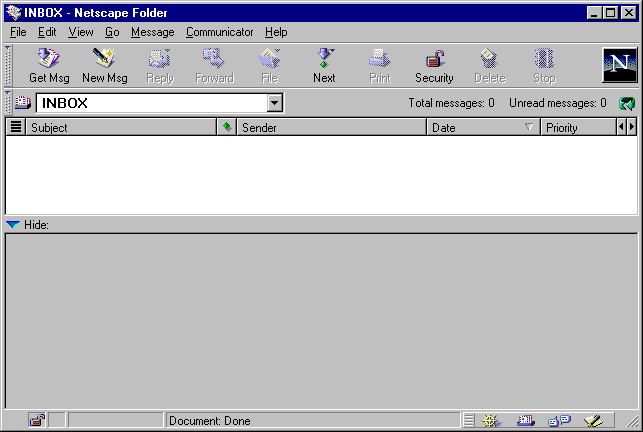Go to Next unread message button
Viewport: 643px width, 432px height.
point(324,66)
